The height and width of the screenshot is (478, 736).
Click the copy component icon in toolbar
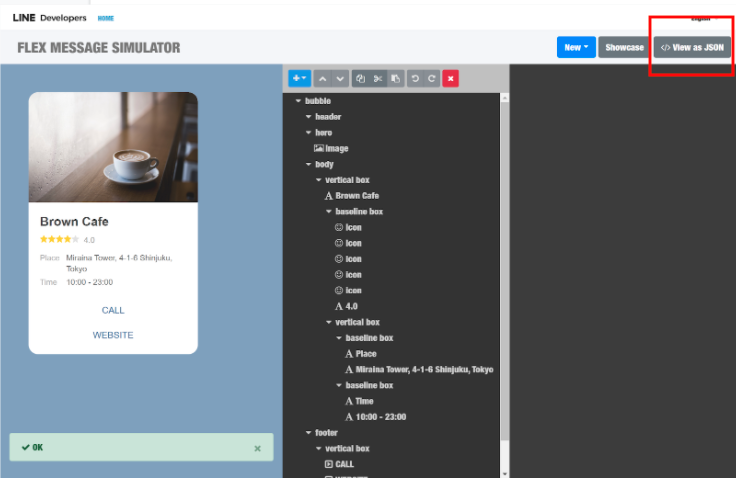(x=361, y=78)
